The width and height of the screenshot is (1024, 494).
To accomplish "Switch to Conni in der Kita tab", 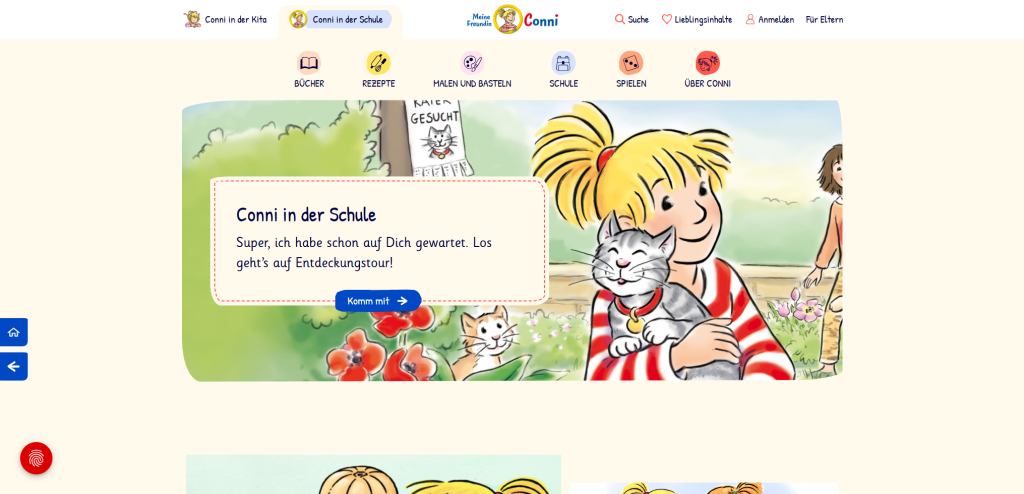I will [x=225, y=19].
